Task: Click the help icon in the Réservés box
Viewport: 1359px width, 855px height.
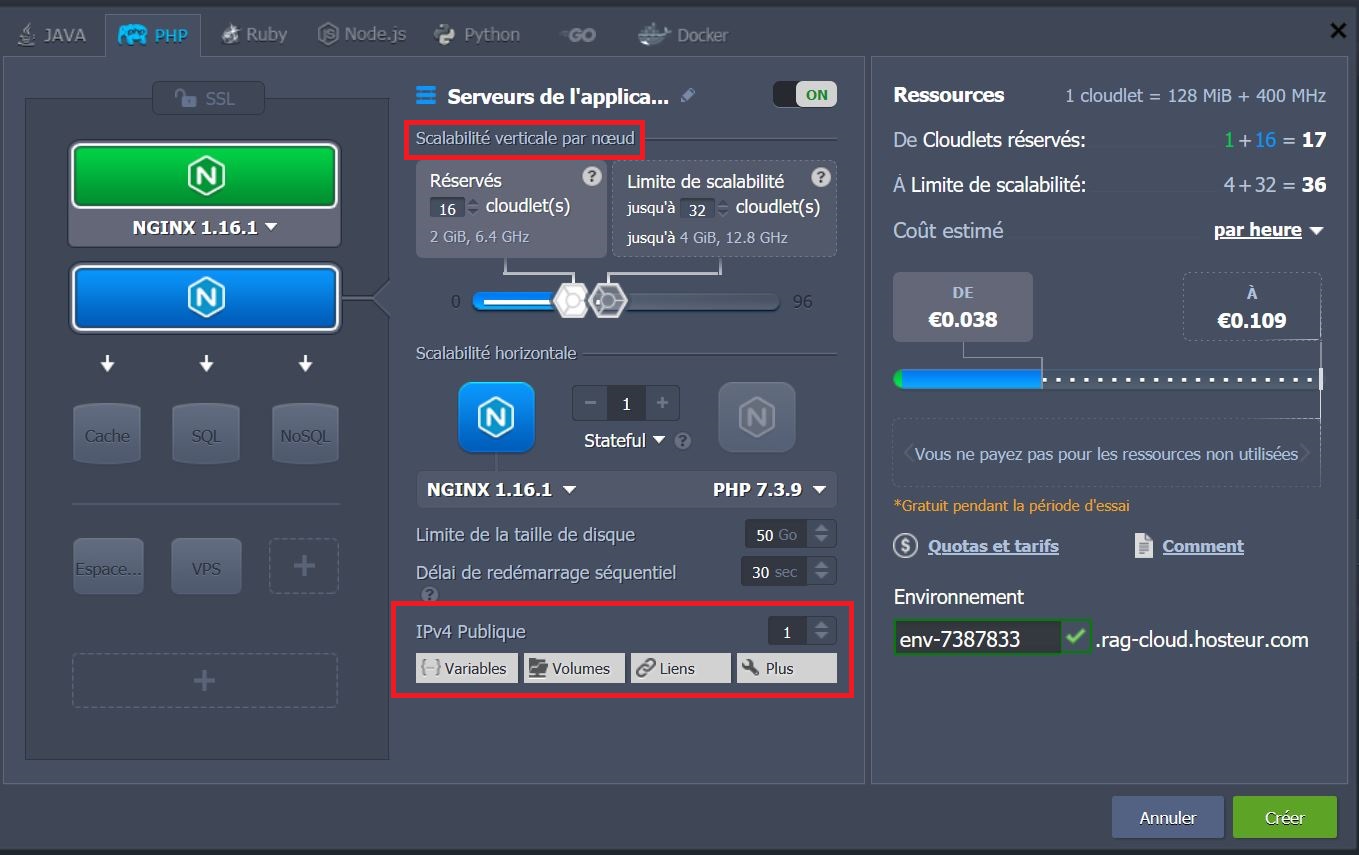Action: [x=592, y=177]
